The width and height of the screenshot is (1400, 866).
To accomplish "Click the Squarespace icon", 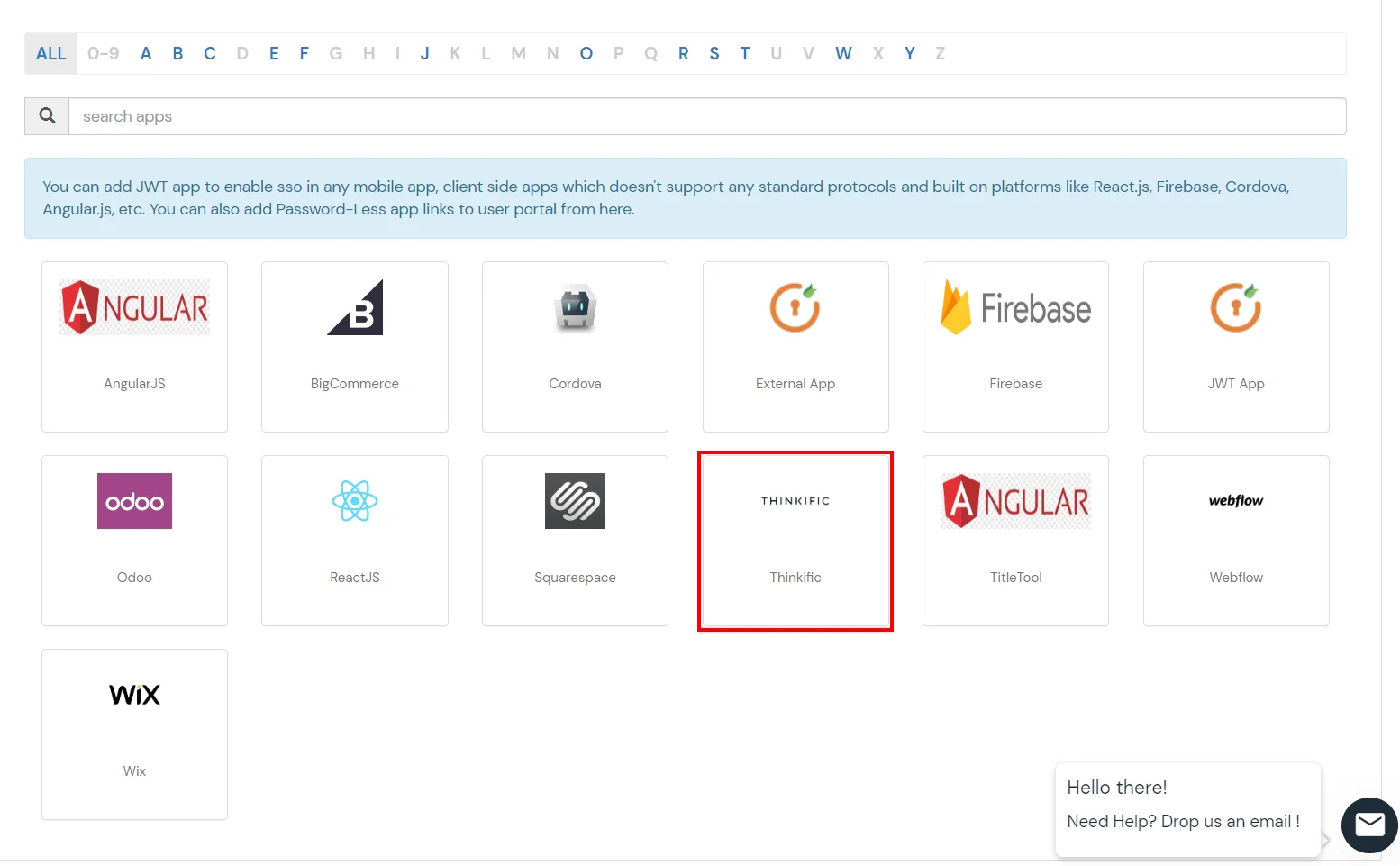I will tap(575, 501).
